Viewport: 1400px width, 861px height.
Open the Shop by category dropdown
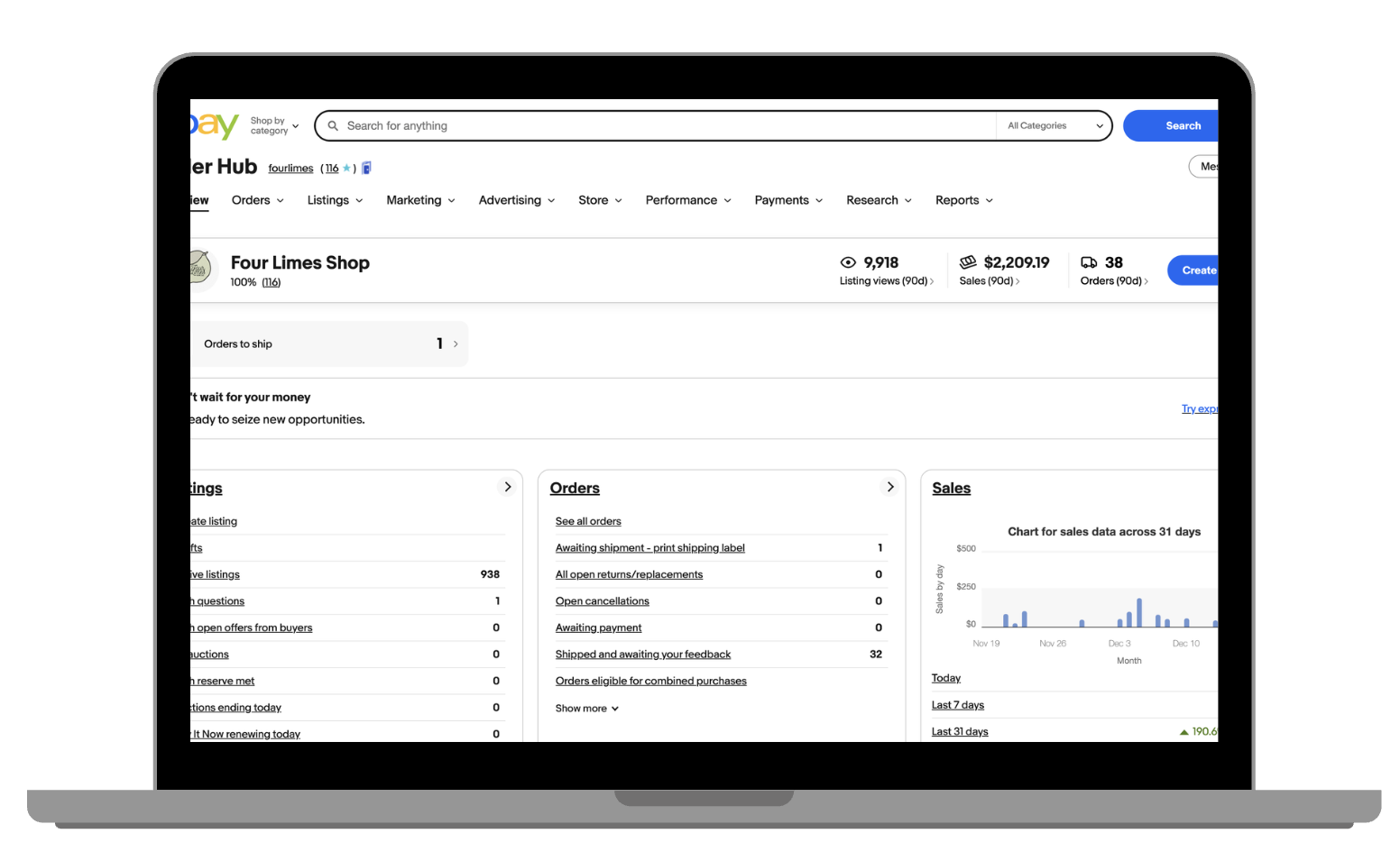coord(271,125)
